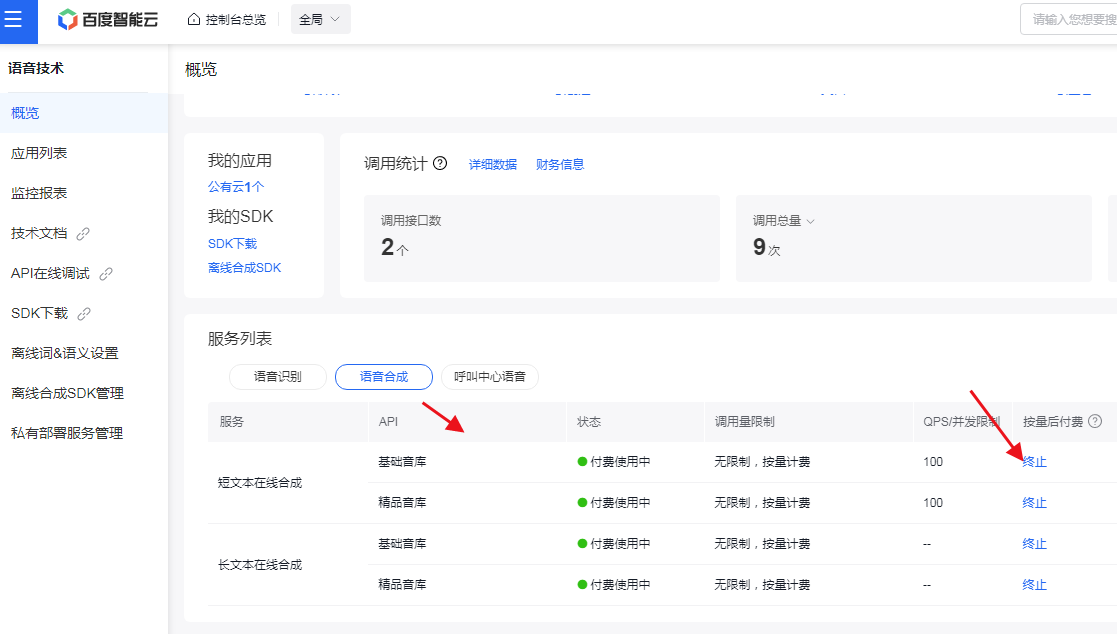The width and height of the screenshot is (1117, 634).
Task: Open 离线合成SDK管理 sidebar item
Action: [84, 393]
